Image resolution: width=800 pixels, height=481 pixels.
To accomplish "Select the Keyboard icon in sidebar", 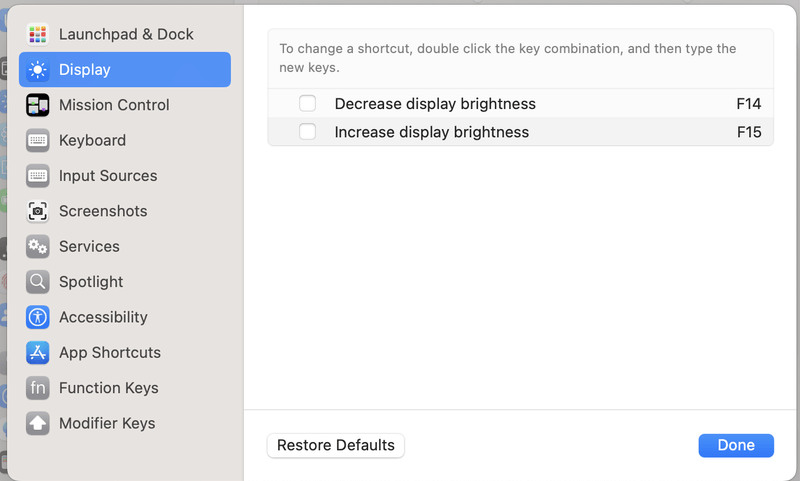I will (x=38, y=140).
